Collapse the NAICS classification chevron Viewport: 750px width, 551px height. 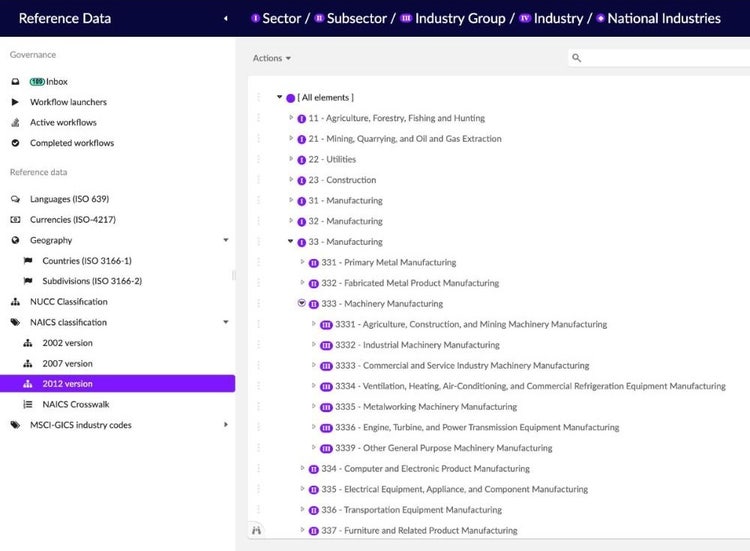pyautogui.click(x=226, y=322)
